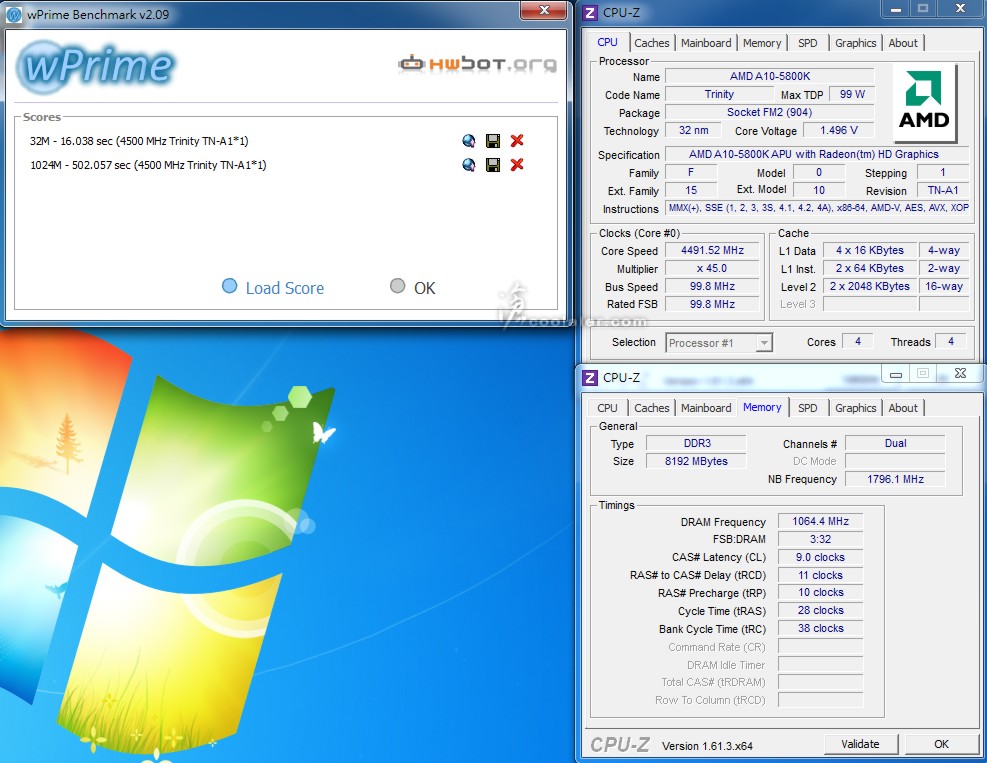987x763 pixels.
Task: Open Mainboard tab in lower CPU-Z window
Action: [706, 408]
